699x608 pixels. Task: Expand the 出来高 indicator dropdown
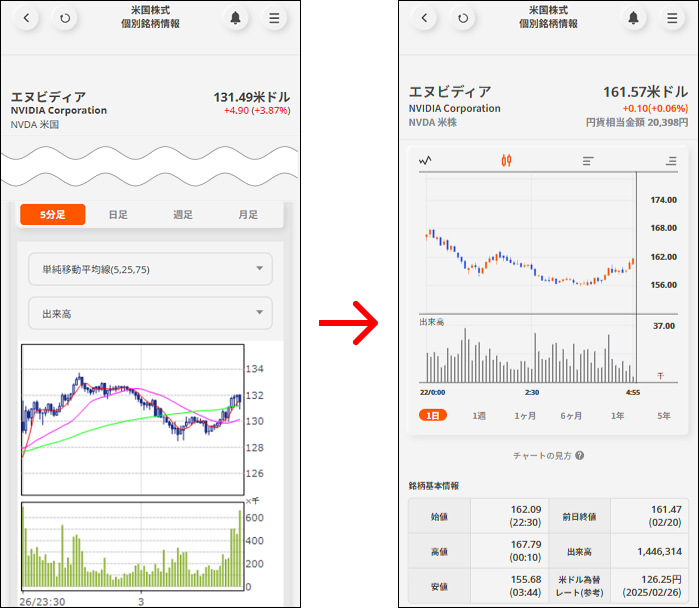coord(150,313)
